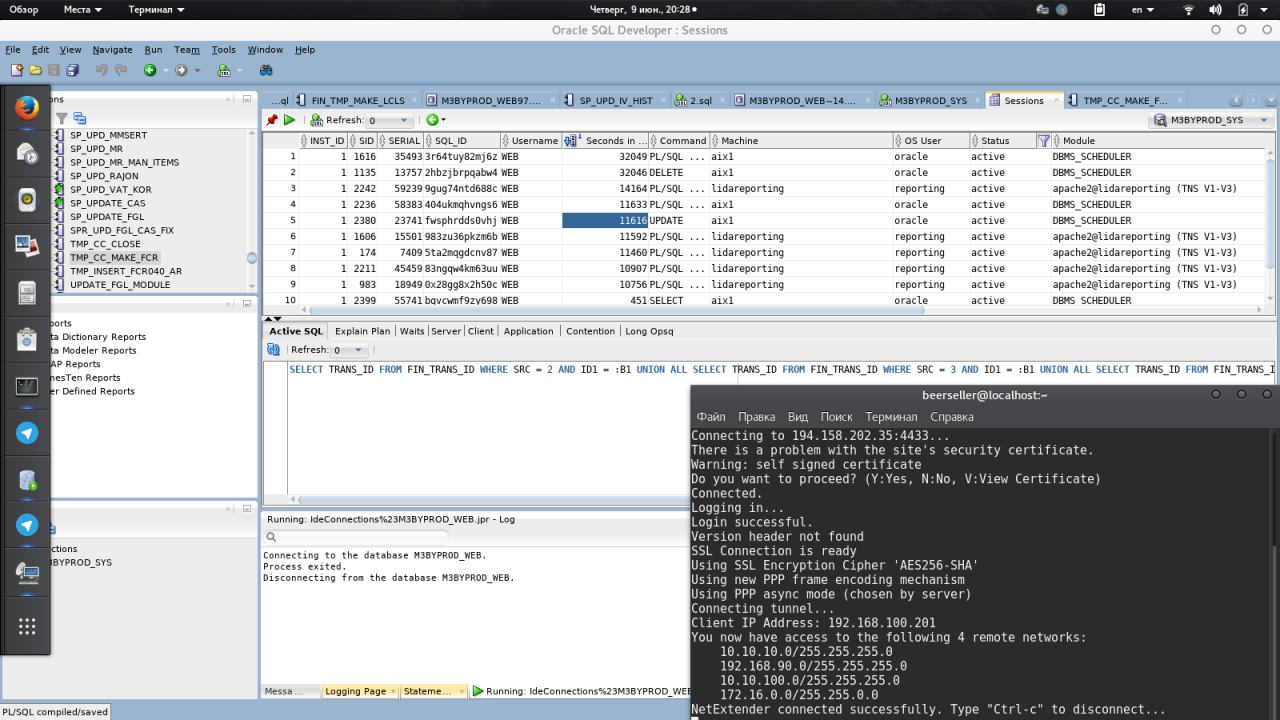Open Telegram from the dock
Viewport: 1280px width, 720px height.
point(27,433)
